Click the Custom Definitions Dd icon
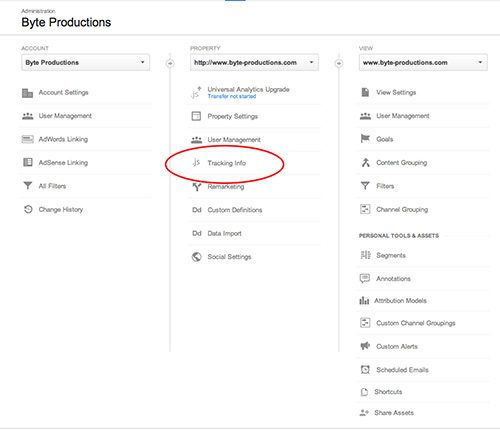The width and height of the screenshot is (500, 430). (x=197, y=210)
